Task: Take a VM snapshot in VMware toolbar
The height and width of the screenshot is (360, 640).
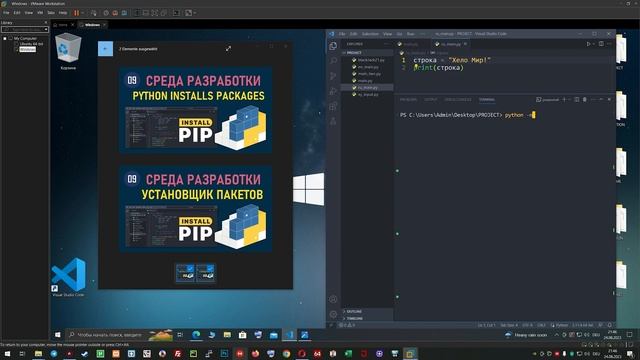Action: [x=106, y=13]
